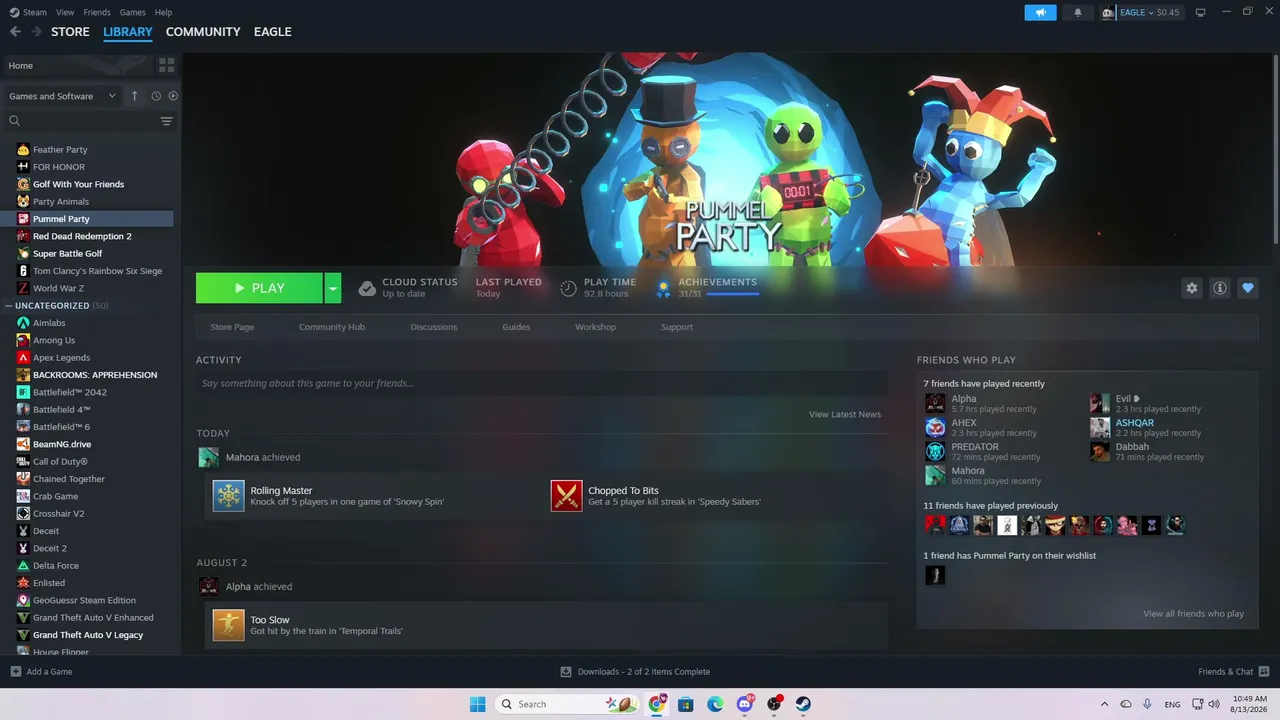This screenshot has height=720, width=1280.
Task: Click Add a Game plus icon
Action: [x=15, y=672]
